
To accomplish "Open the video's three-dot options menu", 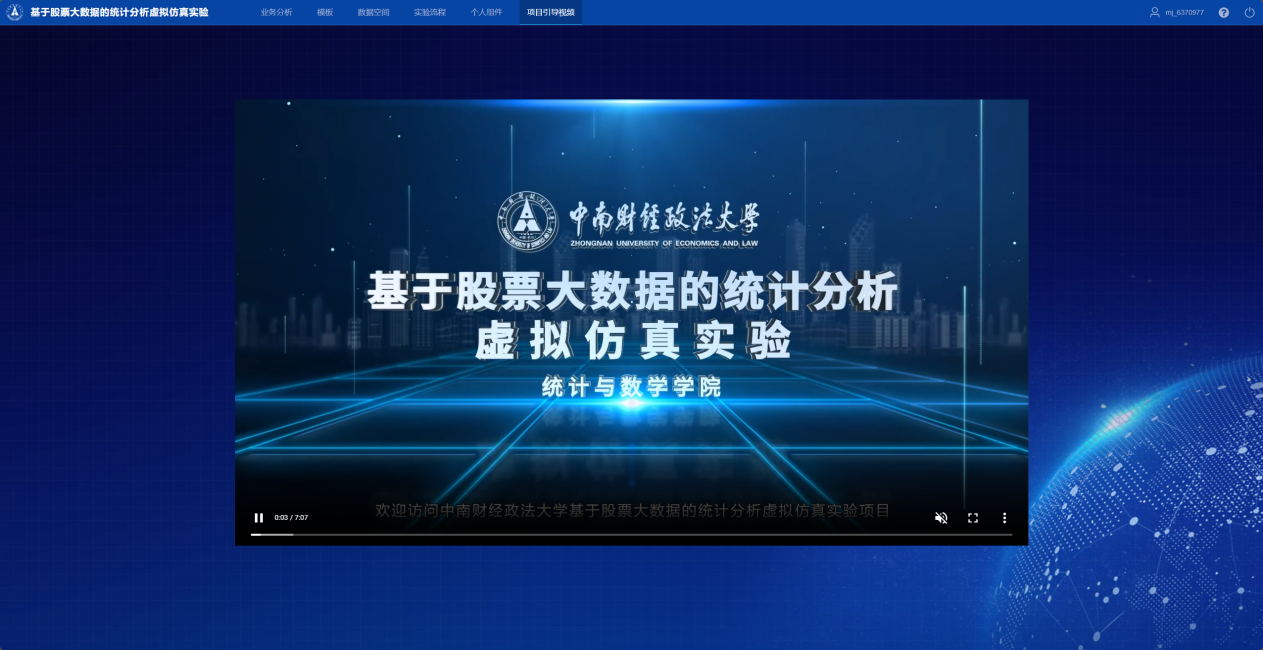I will pyautogui.click(x=1005, y=518).
